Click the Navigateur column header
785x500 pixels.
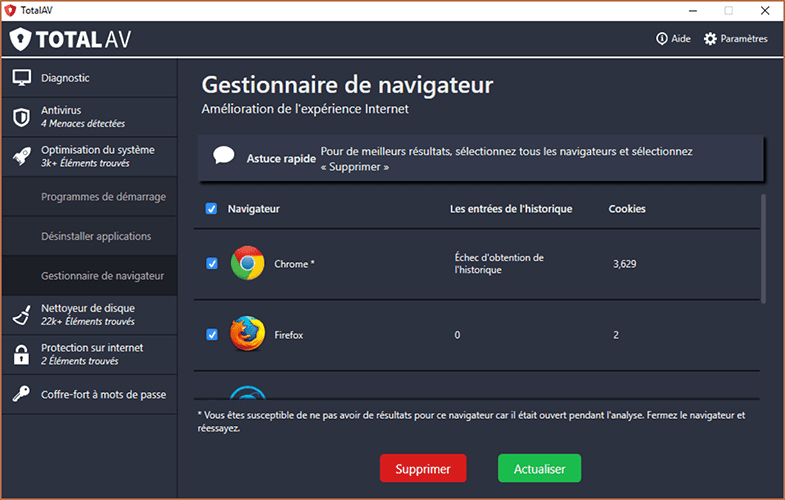(253, 209)
